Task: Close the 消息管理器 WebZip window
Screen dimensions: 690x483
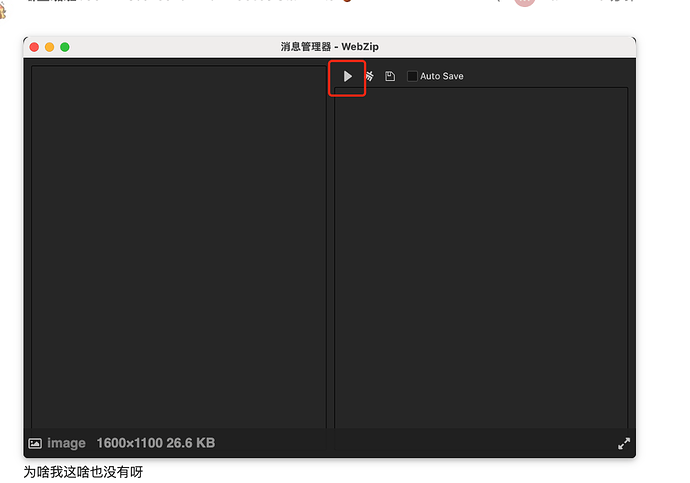Action: (x=34, y=47)
